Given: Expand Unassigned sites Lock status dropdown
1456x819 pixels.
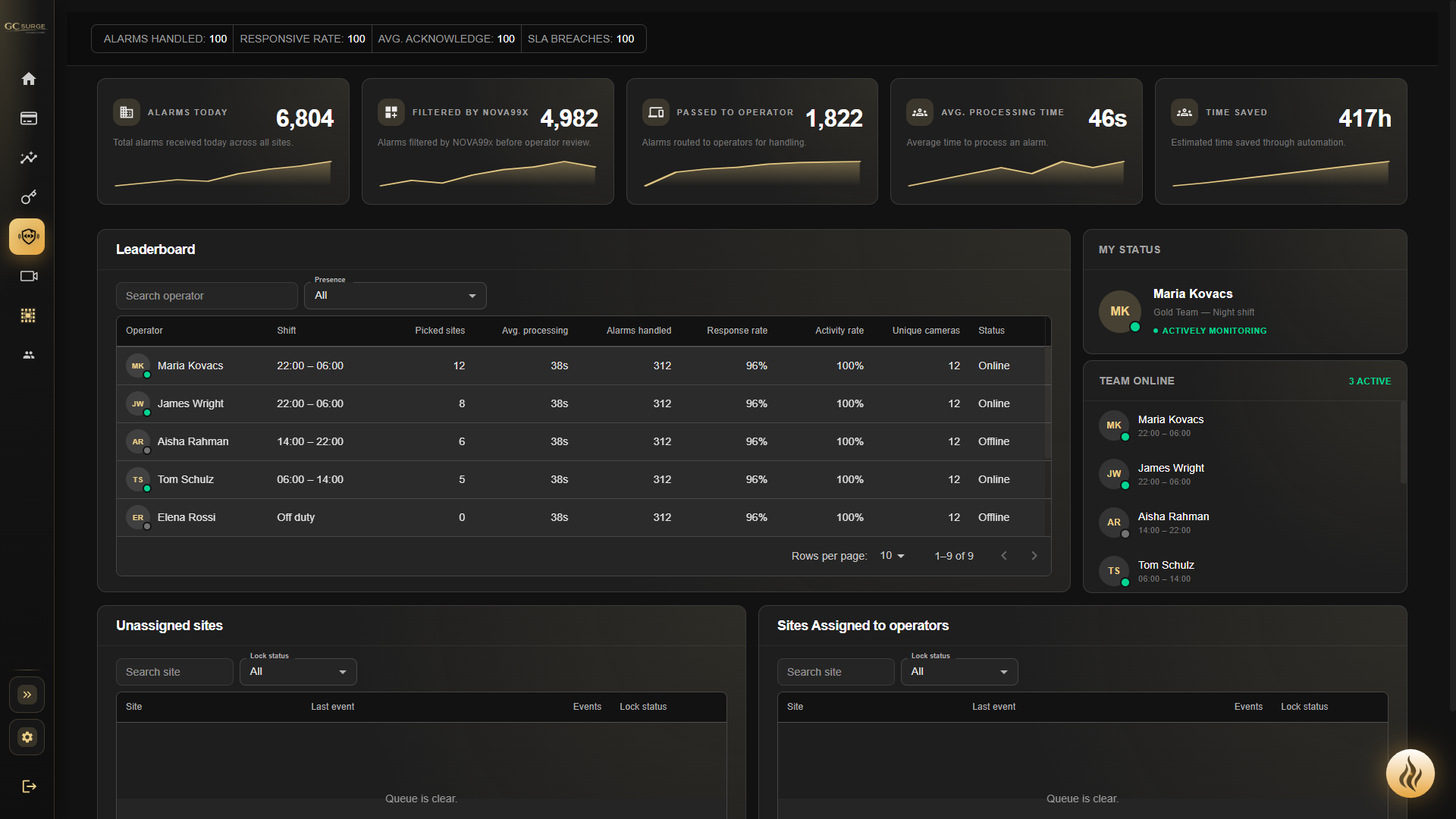Looking at the screenshot, I should (298, 672).
